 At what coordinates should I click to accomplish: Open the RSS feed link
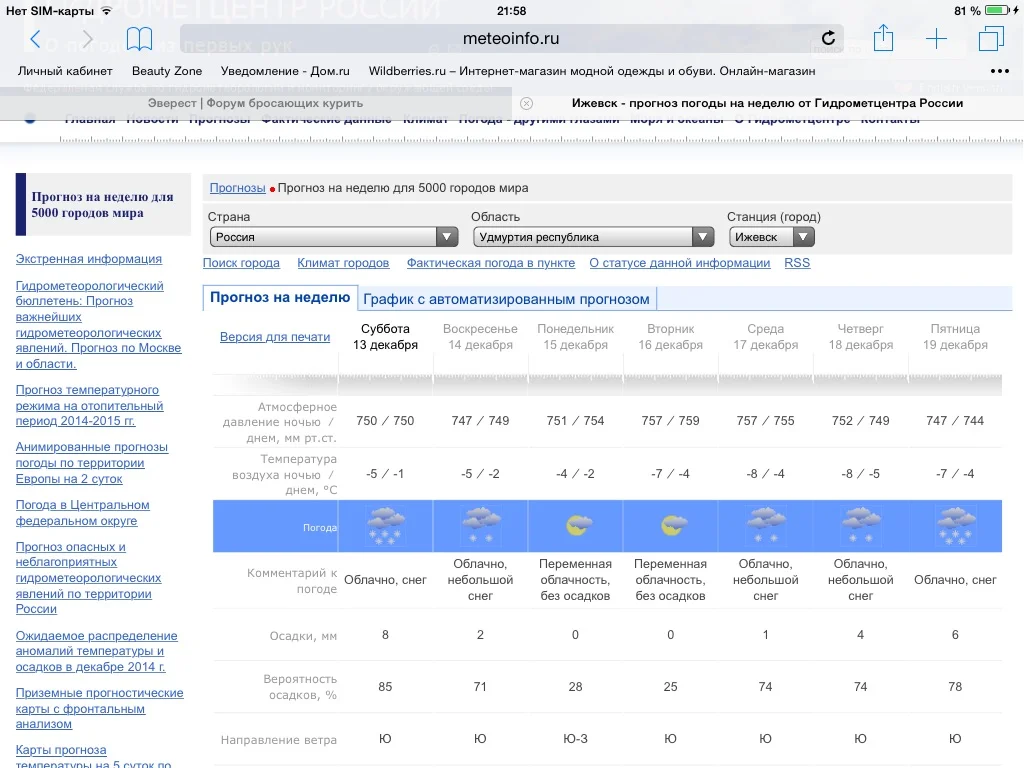point(797,262)
